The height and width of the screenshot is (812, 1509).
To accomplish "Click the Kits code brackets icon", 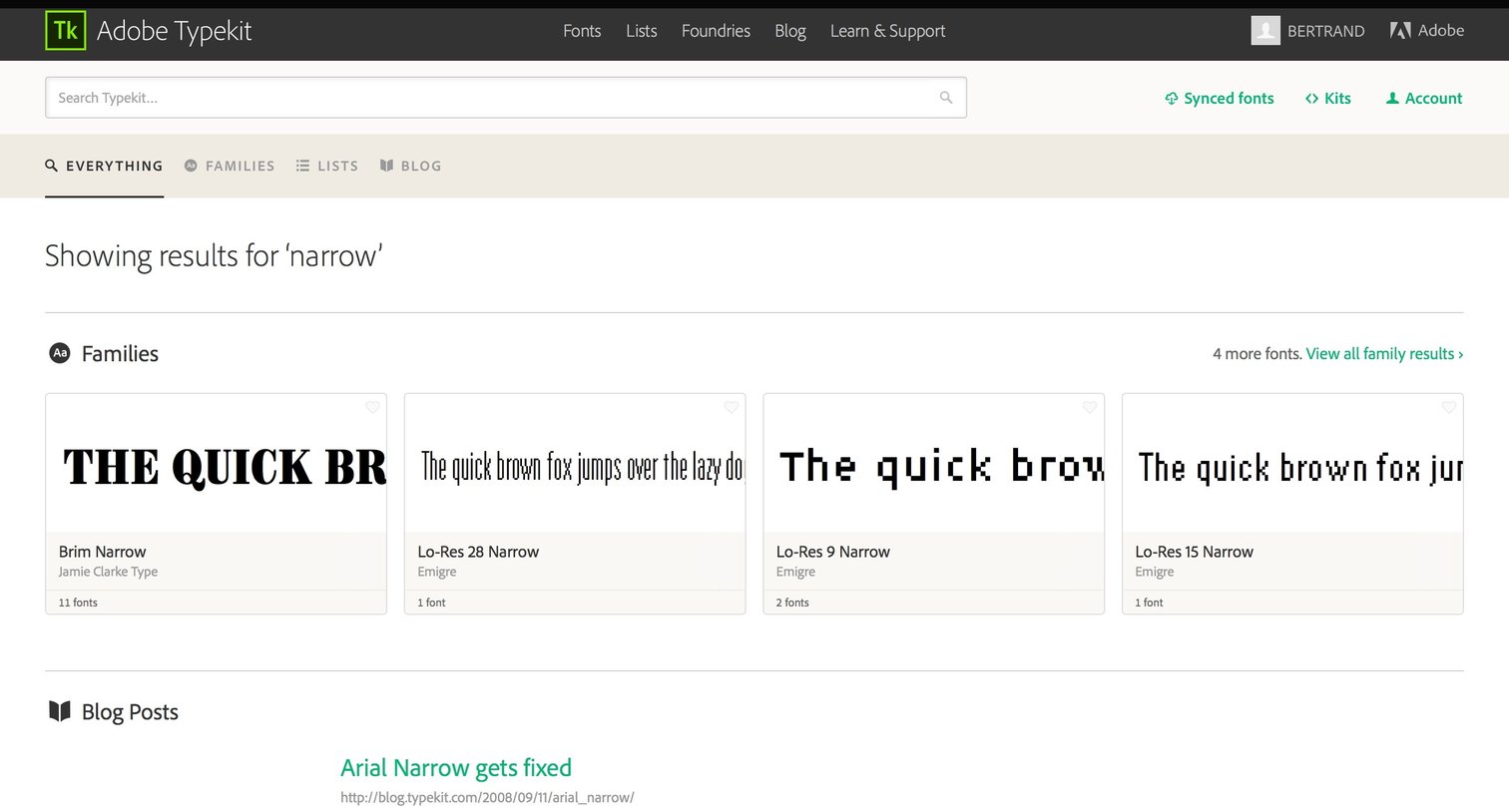I will (1312, 98).
